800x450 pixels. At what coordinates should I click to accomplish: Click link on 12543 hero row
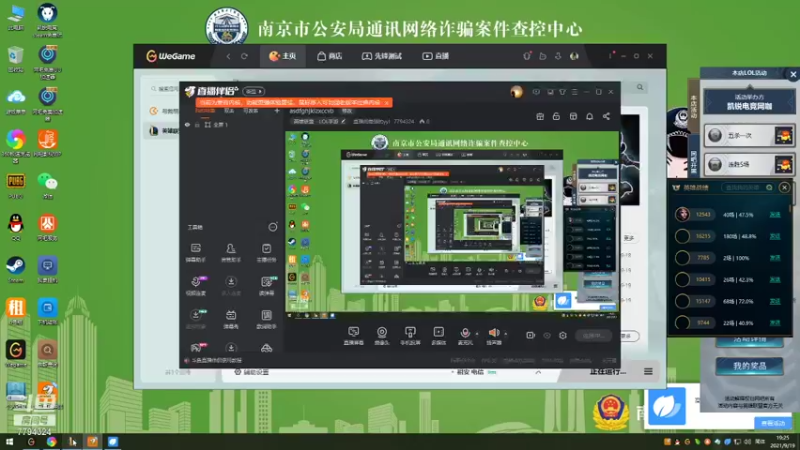(775, 215)
